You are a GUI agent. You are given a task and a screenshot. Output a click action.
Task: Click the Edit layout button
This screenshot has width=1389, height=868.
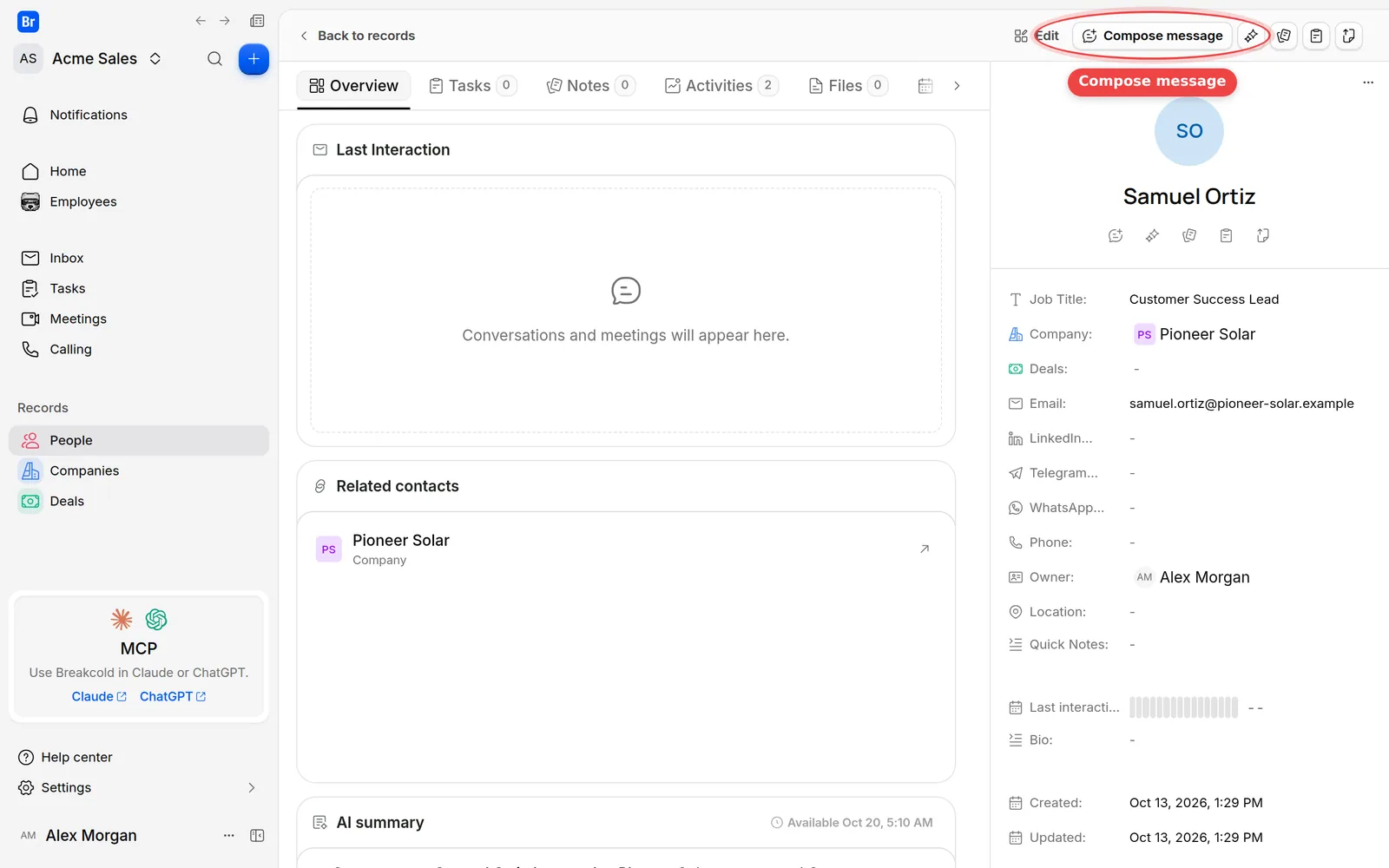point(1037,36)
